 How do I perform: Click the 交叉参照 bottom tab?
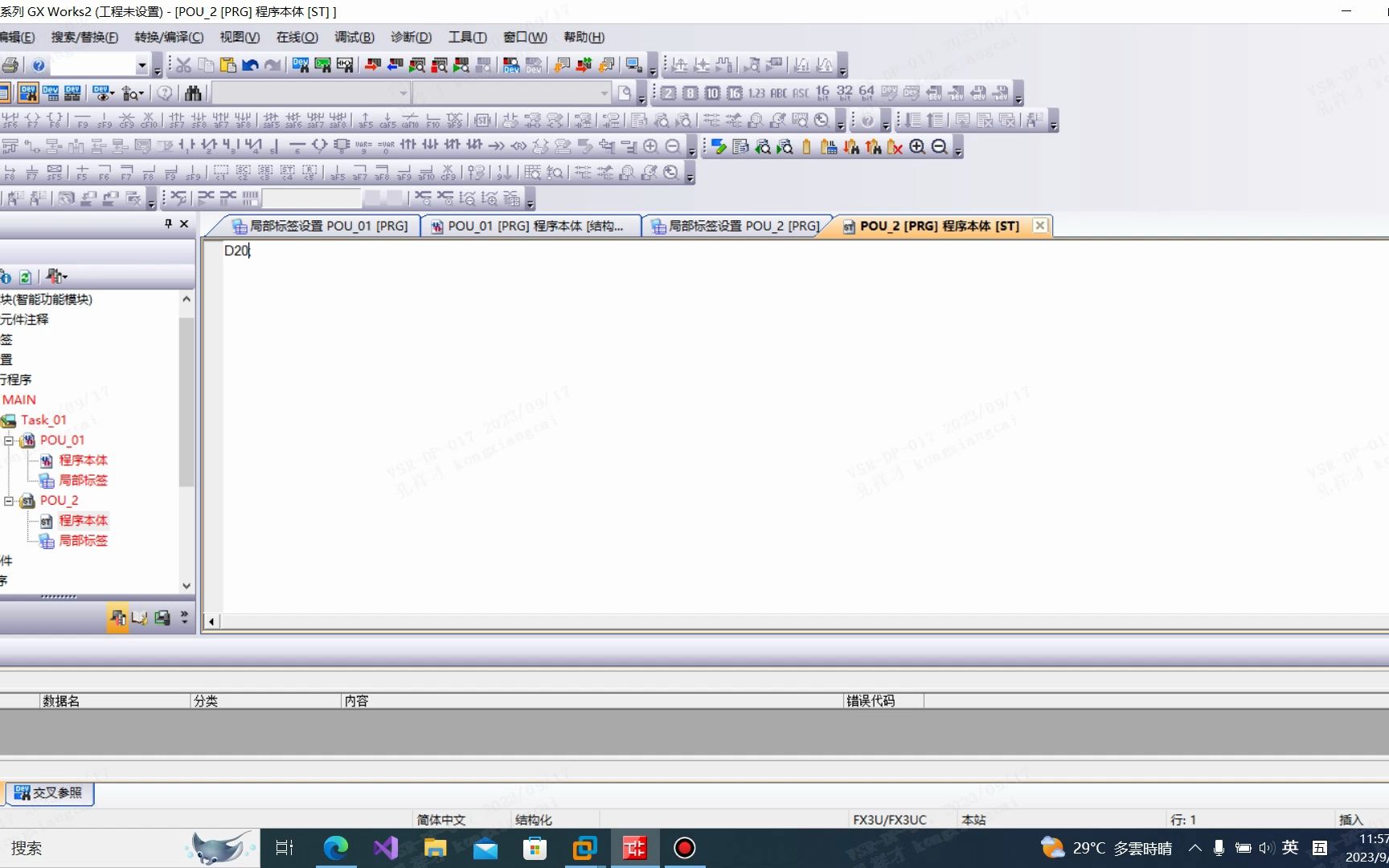(x=50, y=793)
